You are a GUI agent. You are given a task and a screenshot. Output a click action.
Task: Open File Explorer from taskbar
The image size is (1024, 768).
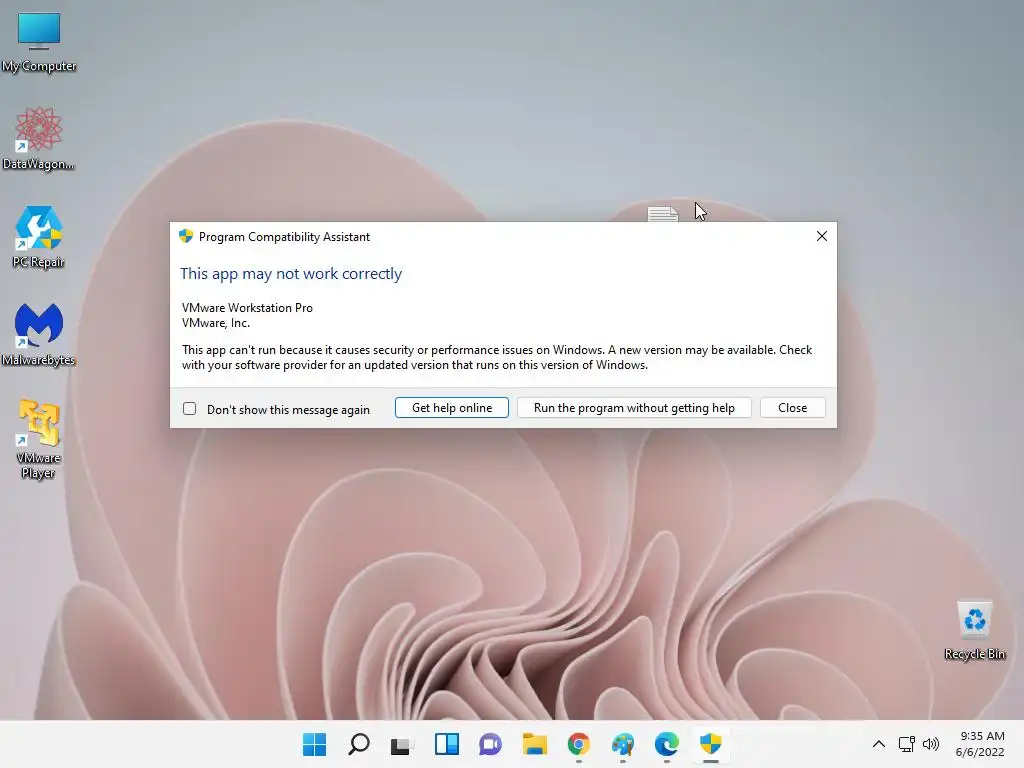pos(534,744)
